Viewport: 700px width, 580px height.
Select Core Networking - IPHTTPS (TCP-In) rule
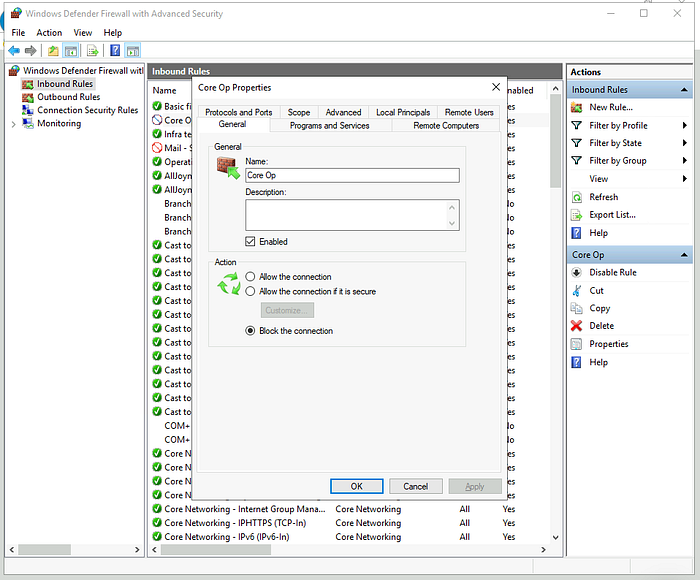235,523
